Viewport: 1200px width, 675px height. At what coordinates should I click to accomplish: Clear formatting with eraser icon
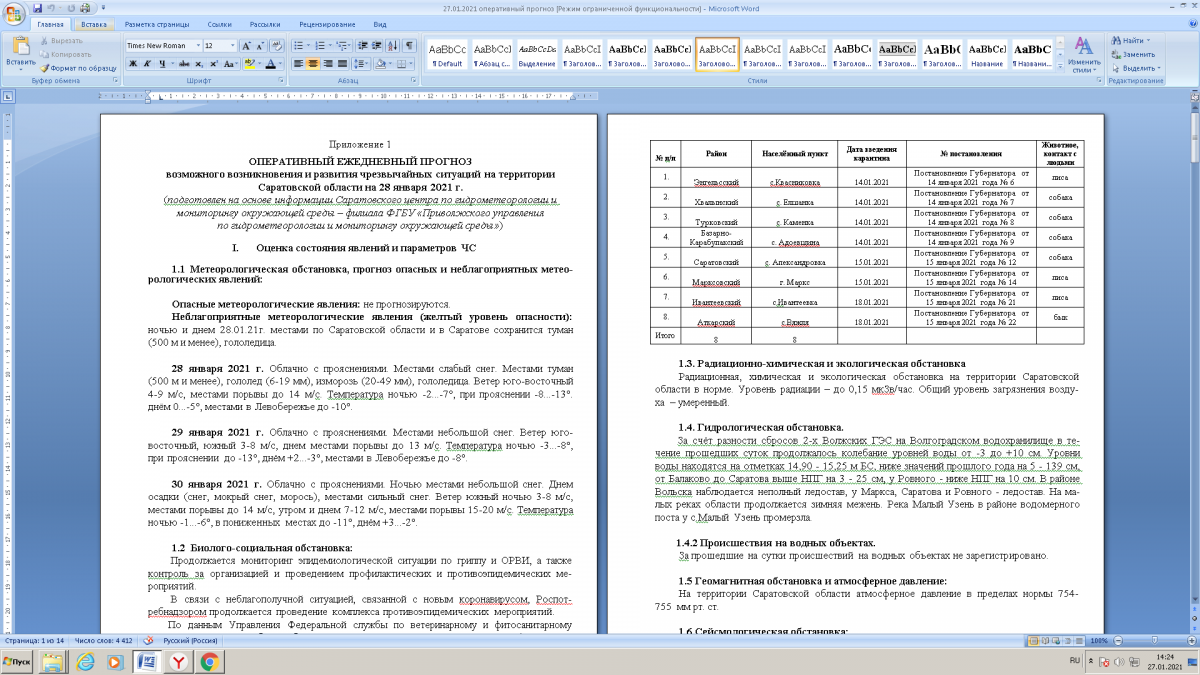[x=277, y=46]
